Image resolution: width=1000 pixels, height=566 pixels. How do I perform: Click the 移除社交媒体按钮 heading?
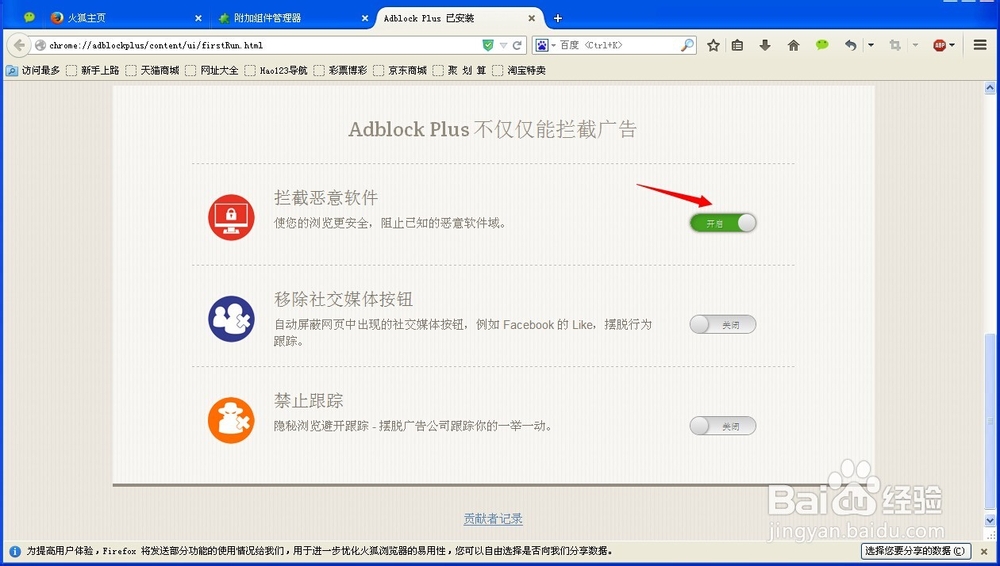(343, 299)
